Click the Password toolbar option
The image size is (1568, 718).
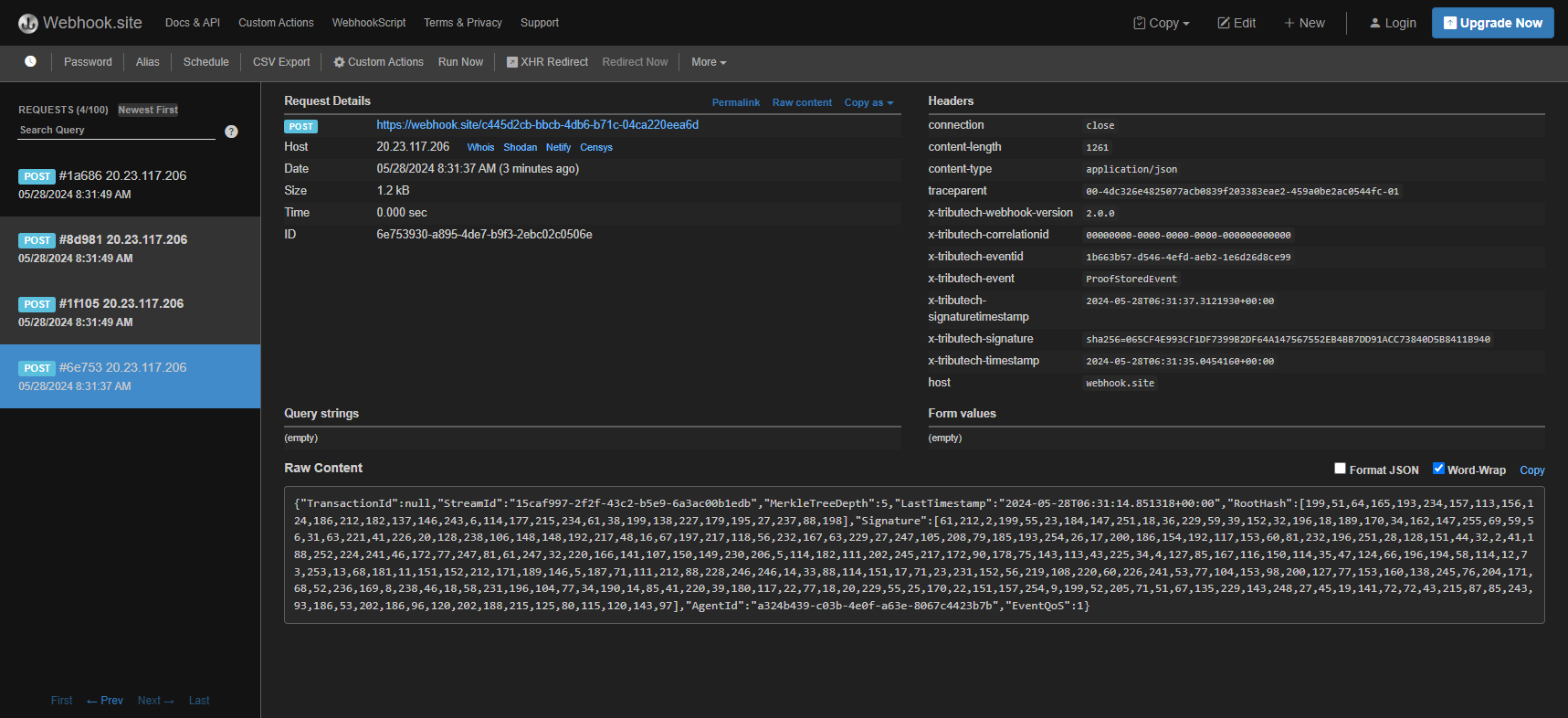coord(88,62)
